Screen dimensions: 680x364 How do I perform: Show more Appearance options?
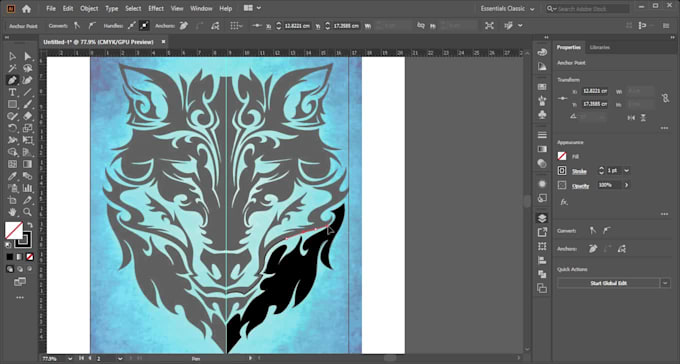664,214
